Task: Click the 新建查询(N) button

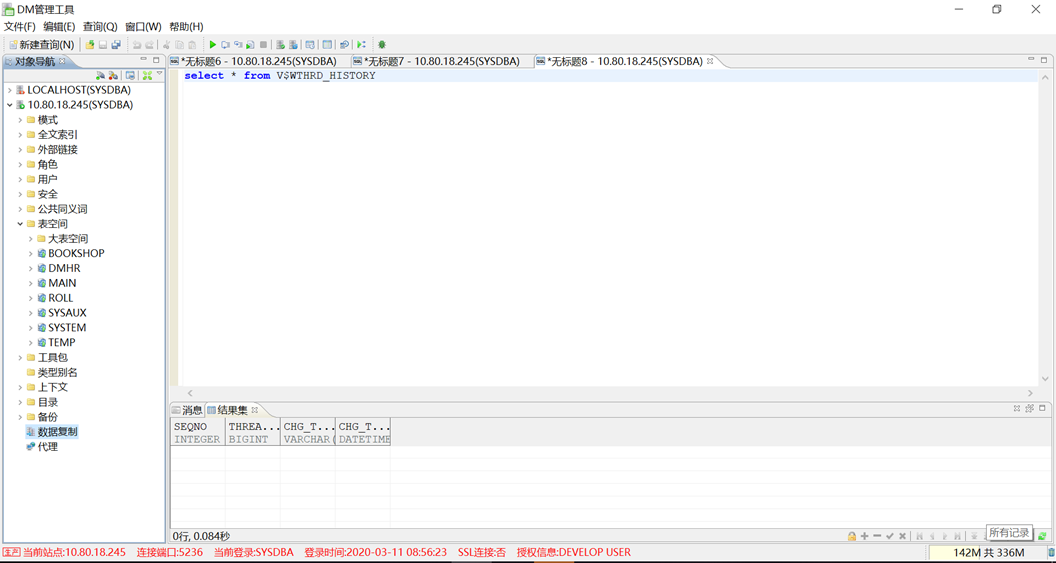Action: (41, 45)
